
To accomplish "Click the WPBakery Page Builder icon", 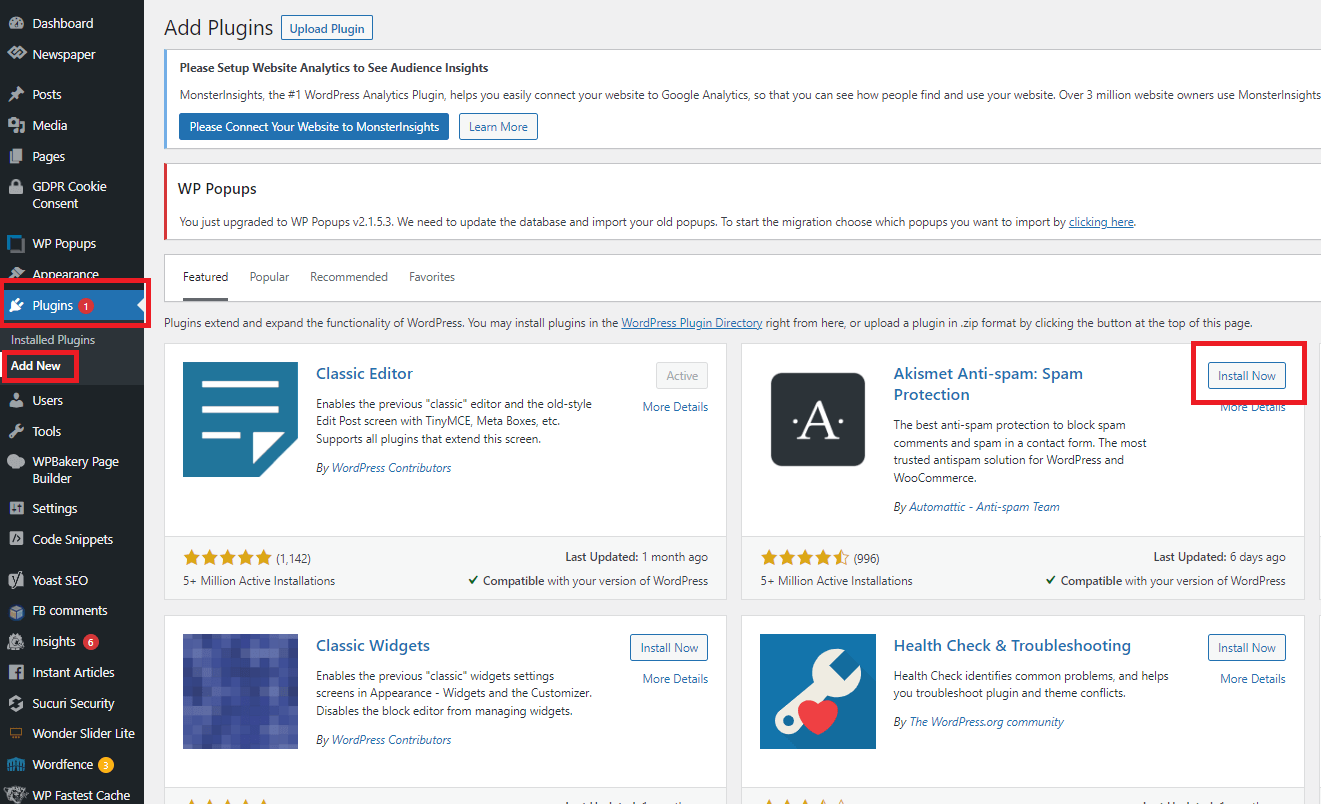I will click(x=16, y=462).
